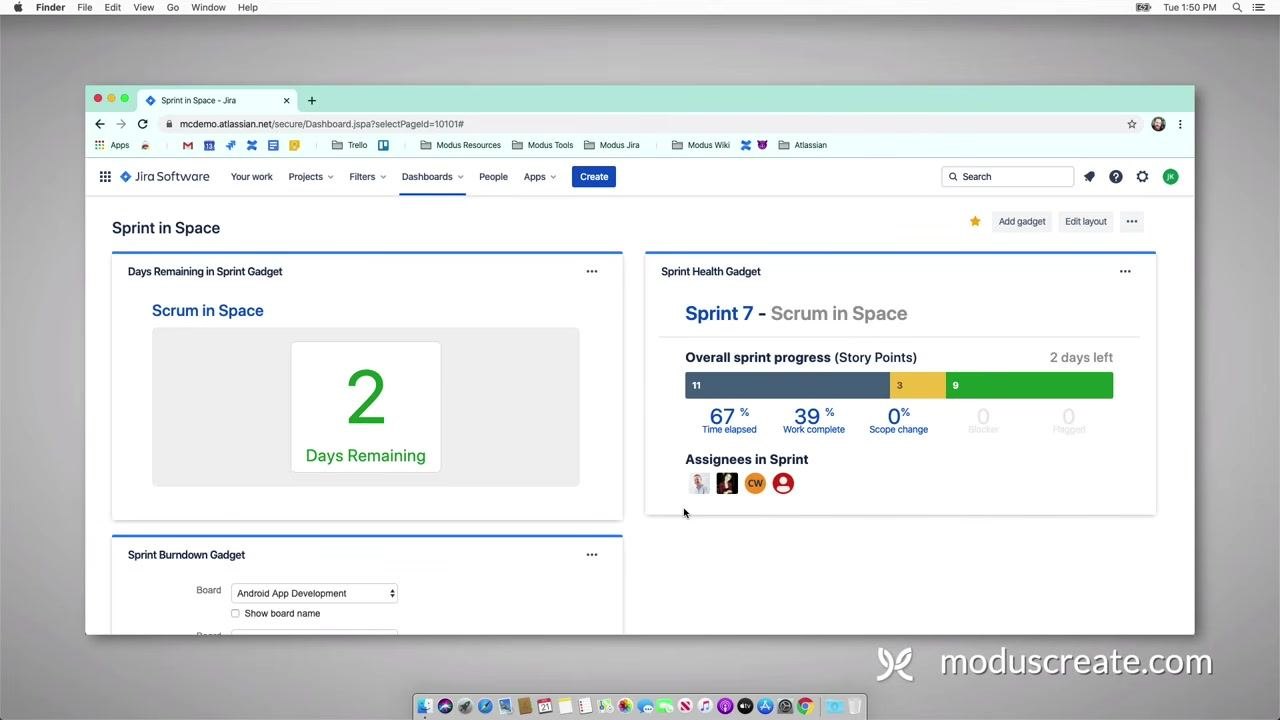Open the Jira app switcher grid icon
1280x720 pixels.
(105, 177)
